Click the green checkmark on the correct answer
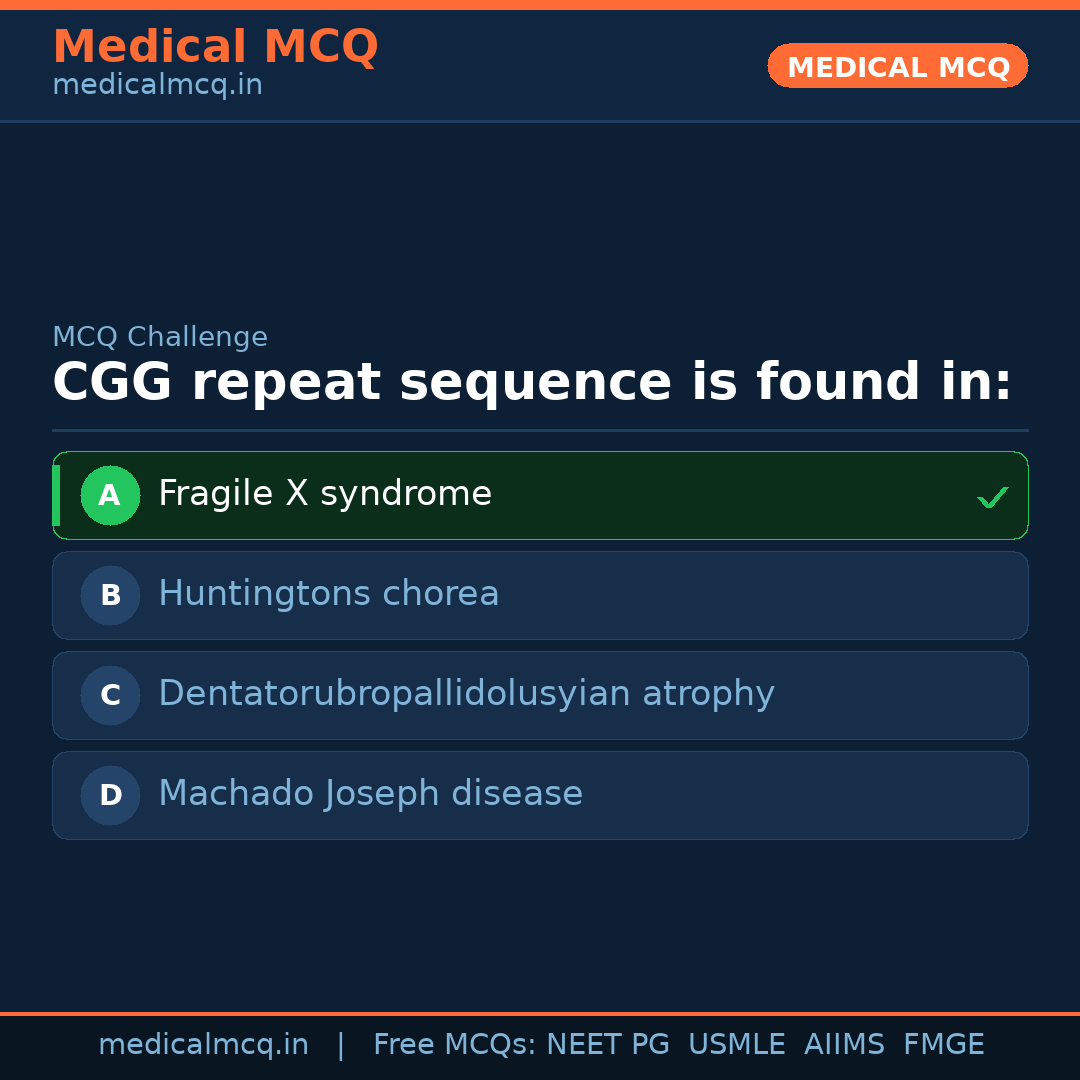The height and width of the screenshot is (1080, 1080). pos(992,495)
